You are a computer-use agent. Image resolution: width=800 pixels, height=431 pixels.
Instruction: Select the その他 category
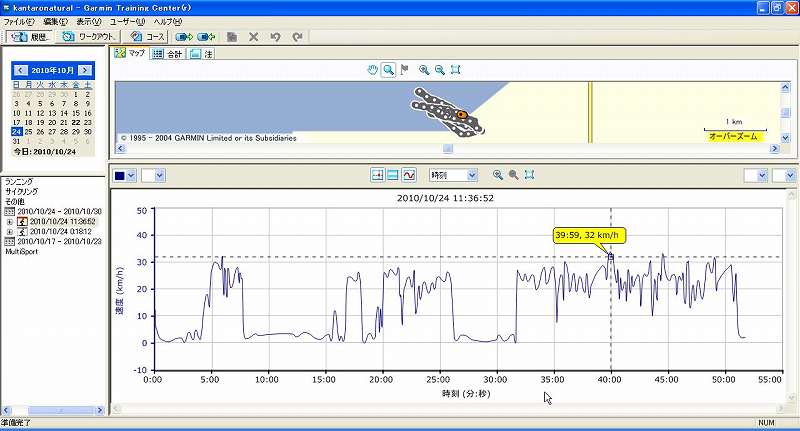click(15, 202)
